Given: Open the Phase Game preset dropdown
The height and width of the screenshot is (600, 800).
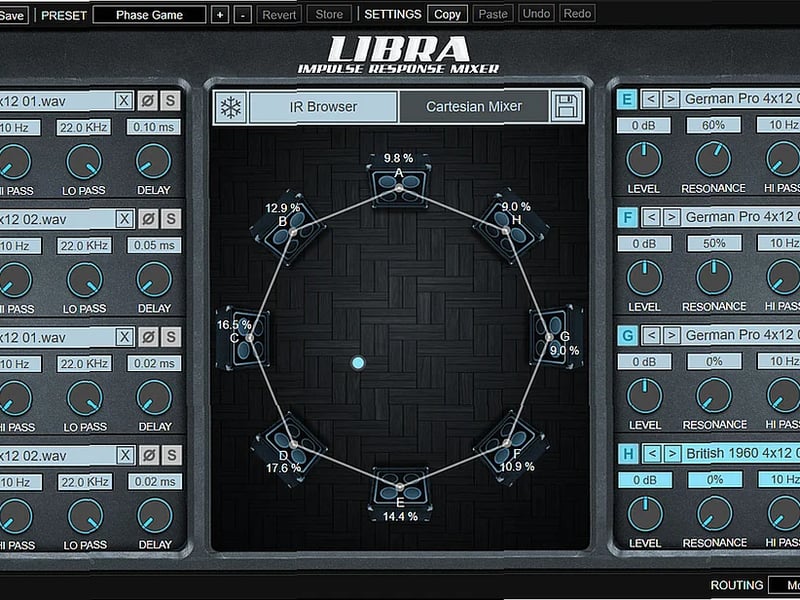Looking at the screenshot, I should pos(150,15).
